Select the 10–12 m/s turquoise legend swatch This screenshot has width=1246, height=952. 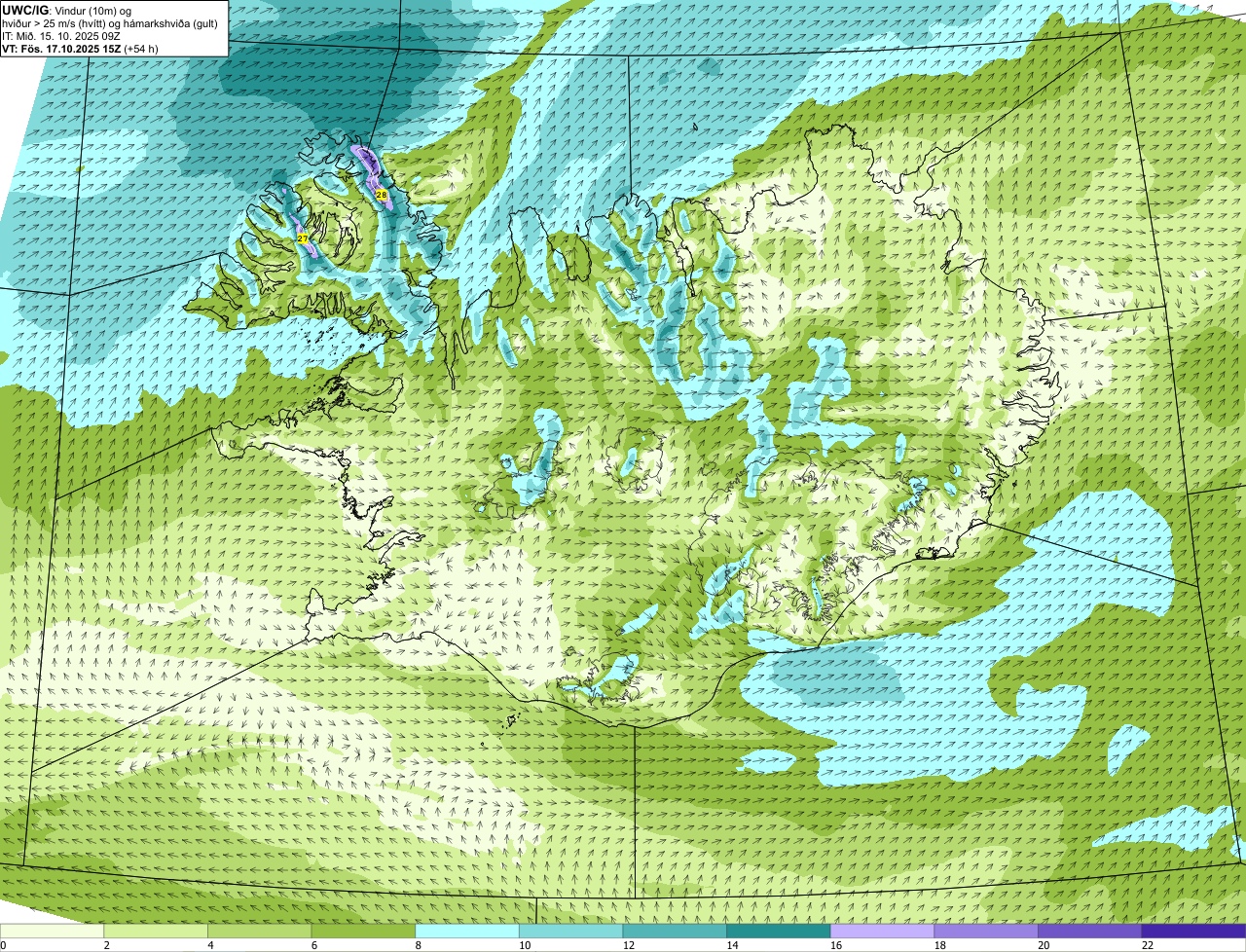click(x=571, y=931)
